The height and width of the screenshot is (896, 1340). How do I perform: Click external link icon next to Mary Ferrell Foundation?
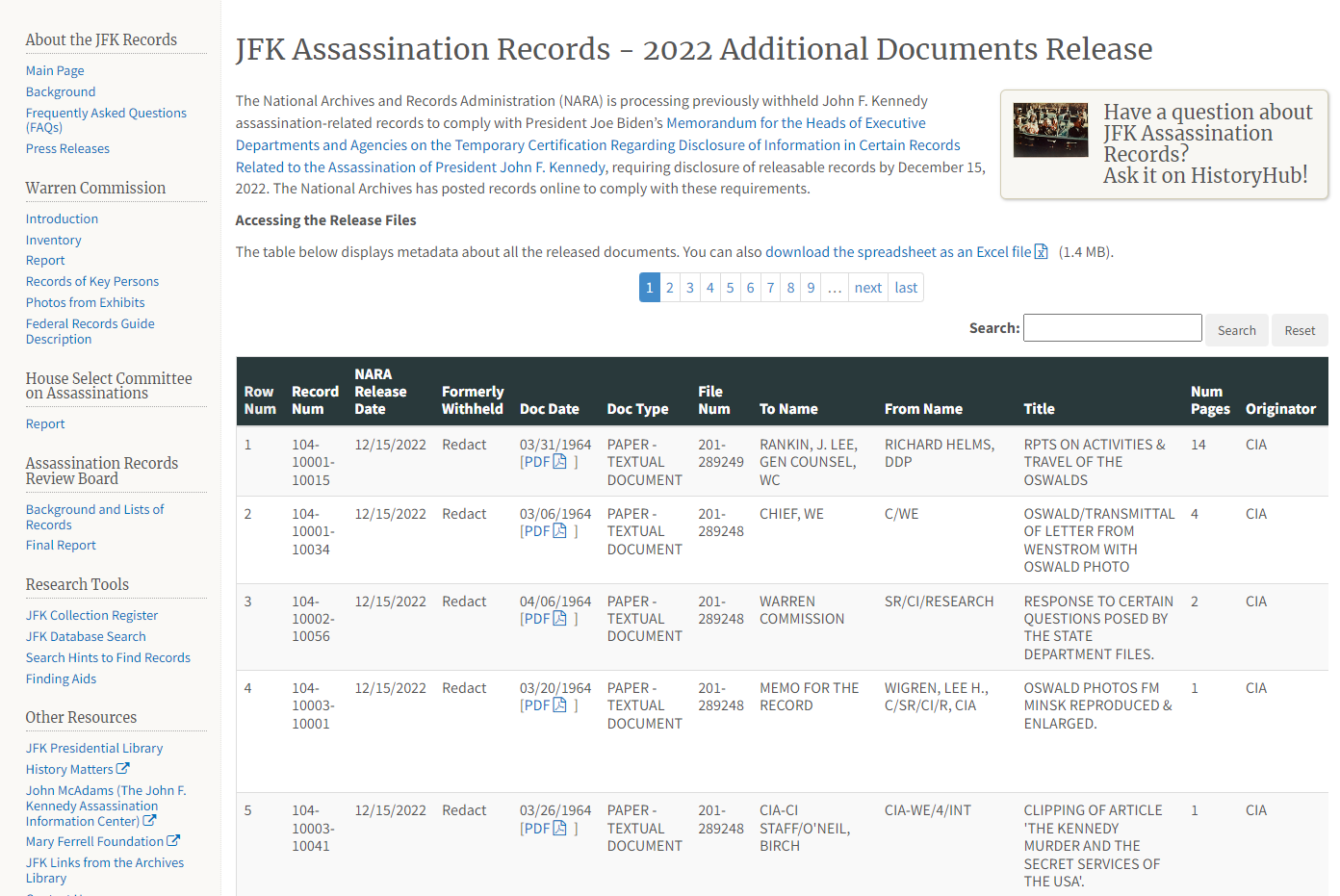[173, 841]
